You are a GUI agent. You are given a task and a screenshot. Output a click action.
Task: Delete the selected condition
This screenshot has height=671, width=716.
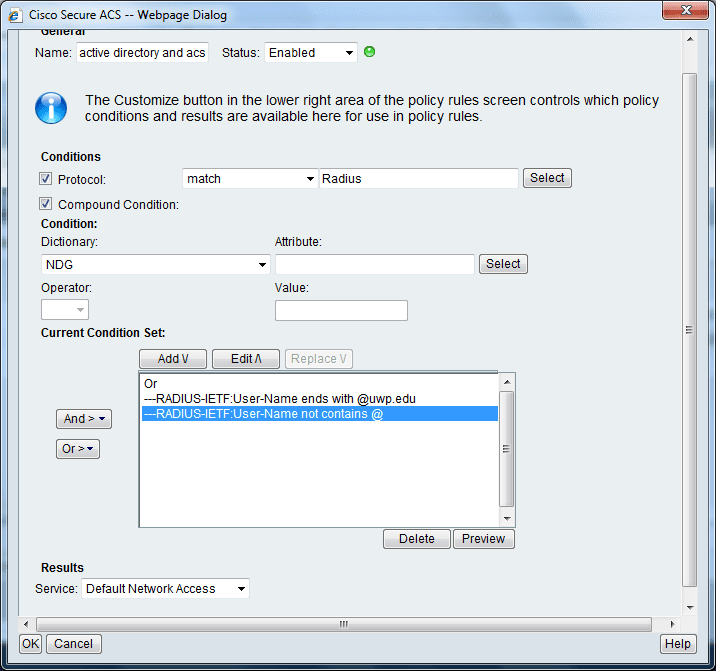pos(416,539)
